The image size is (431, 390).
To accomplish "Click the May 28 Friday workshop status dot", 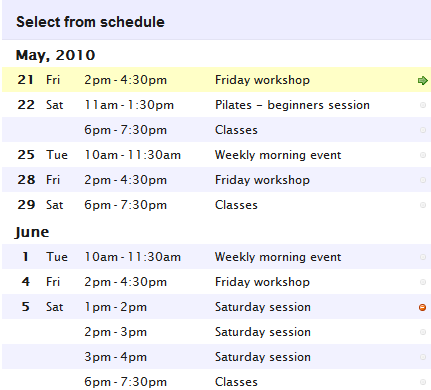I will point(423,180).
